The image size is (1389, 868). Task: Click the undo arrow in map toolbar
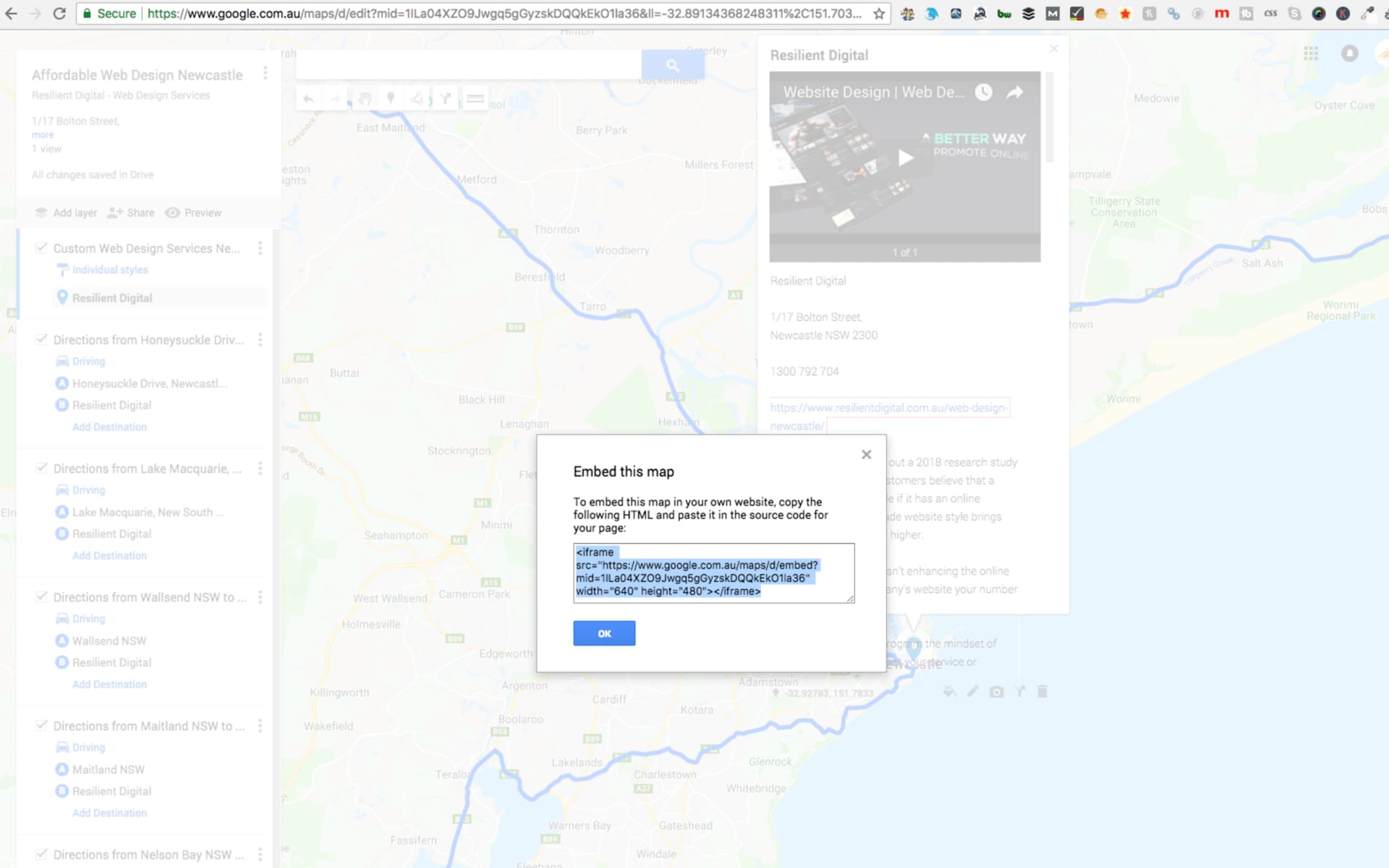(309, 98)
